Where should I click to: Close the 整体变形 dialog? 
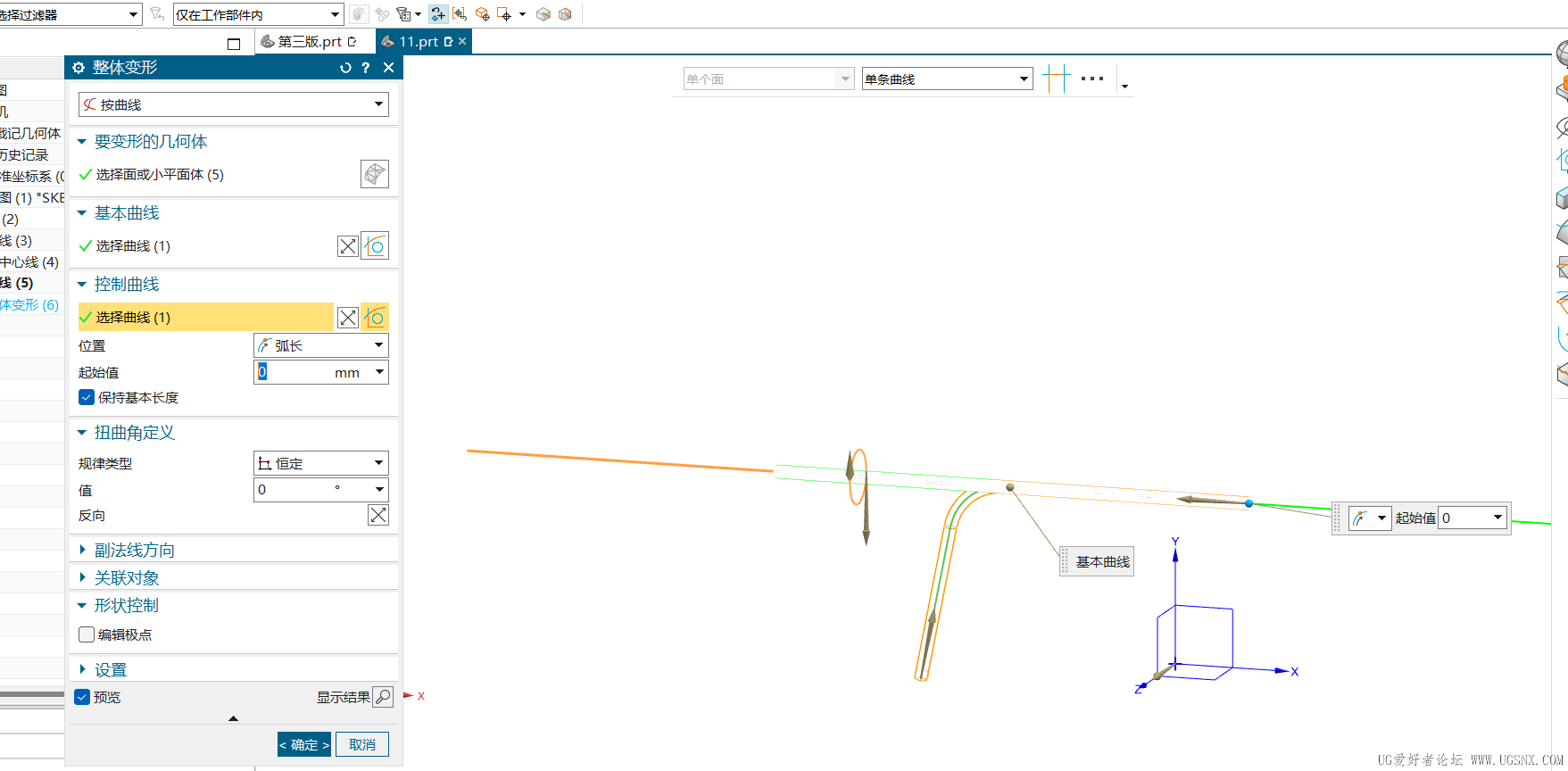(388, 68)
